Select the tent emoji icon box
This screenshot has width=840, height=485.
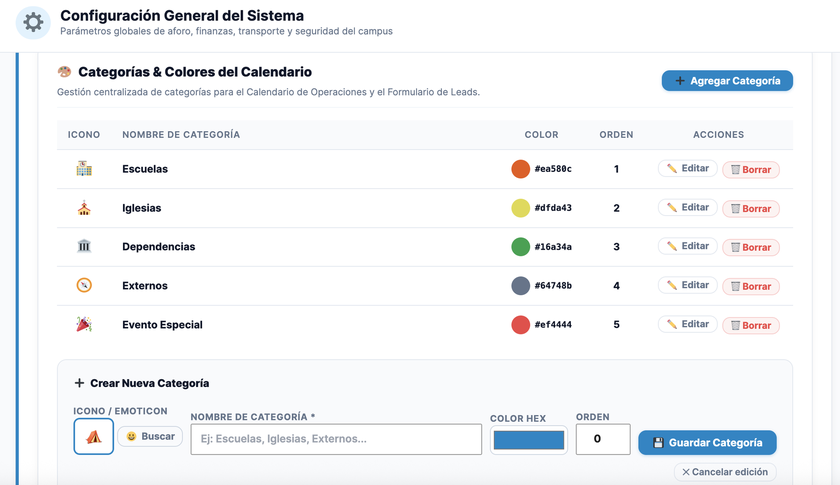(94, 436)
